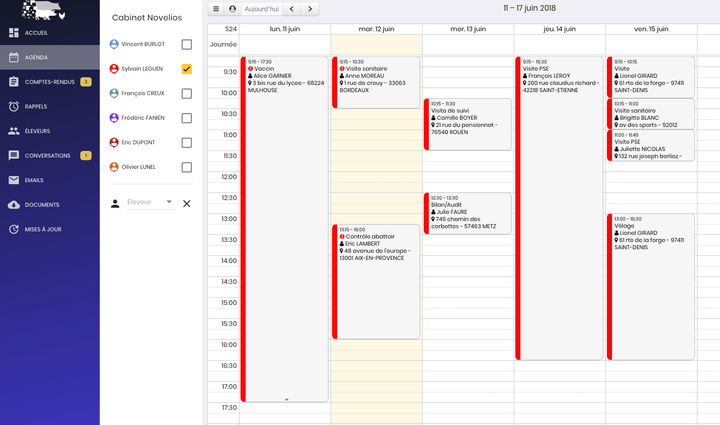This screenshot has width=720, height=425.
Task: Open Comptes-rendus clipboard icon
Action: click(x=14, y=82)
